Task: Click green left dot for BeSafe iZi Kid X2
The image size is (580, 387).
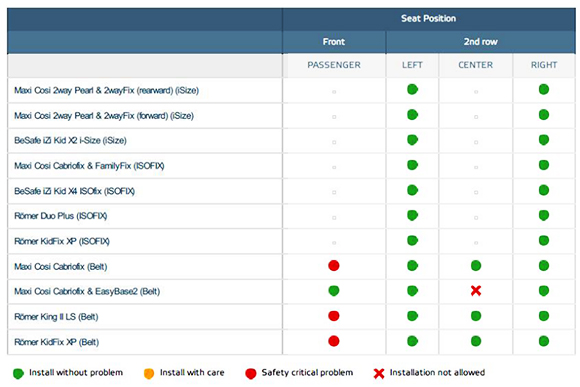Action: click(412, 140)
